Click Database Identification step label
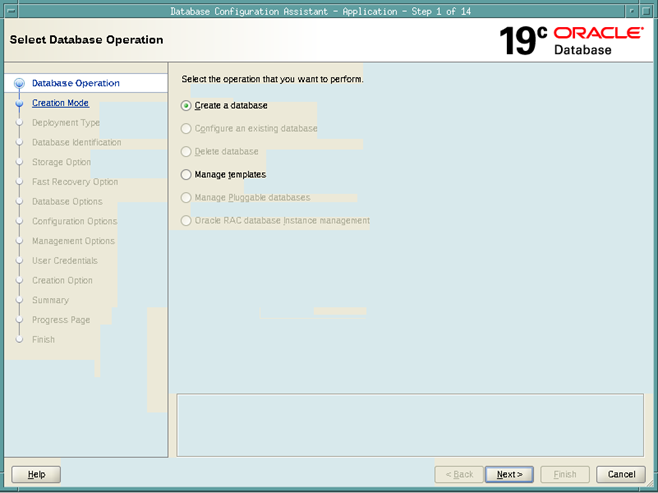This screenshot has height=493, width=658. (77, 142)
